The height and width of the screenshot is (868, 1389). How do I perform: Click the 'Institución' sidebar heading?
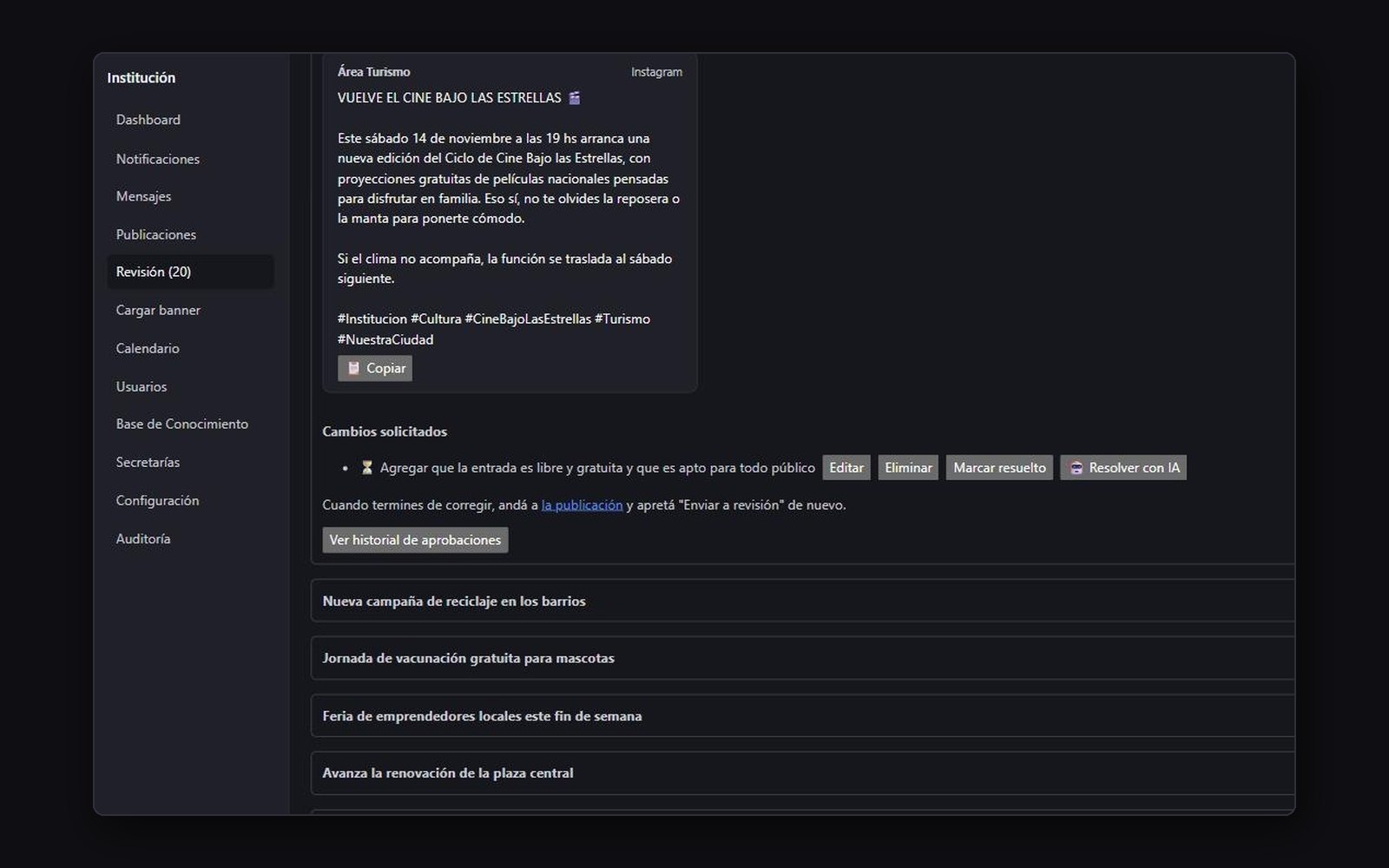pos(142,78)
